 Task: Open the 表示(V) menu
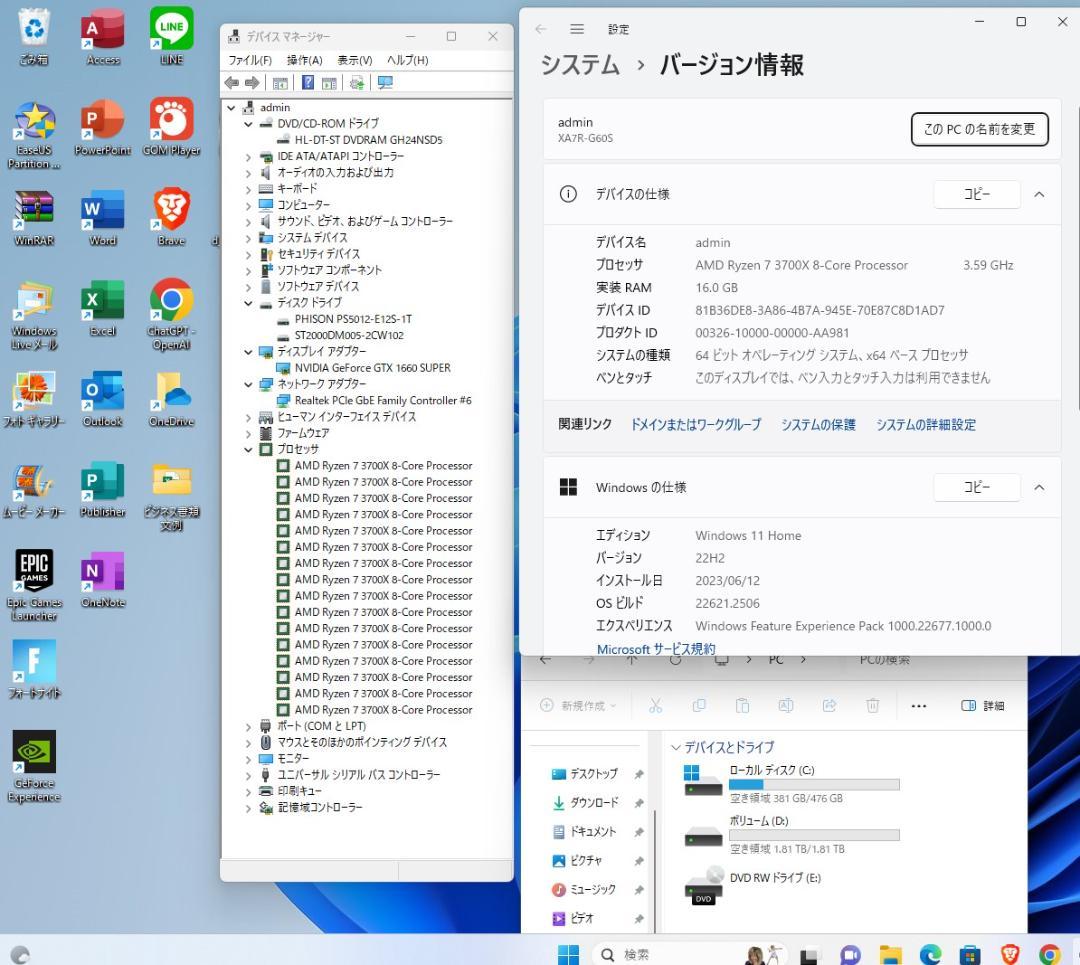click(354, 60)
